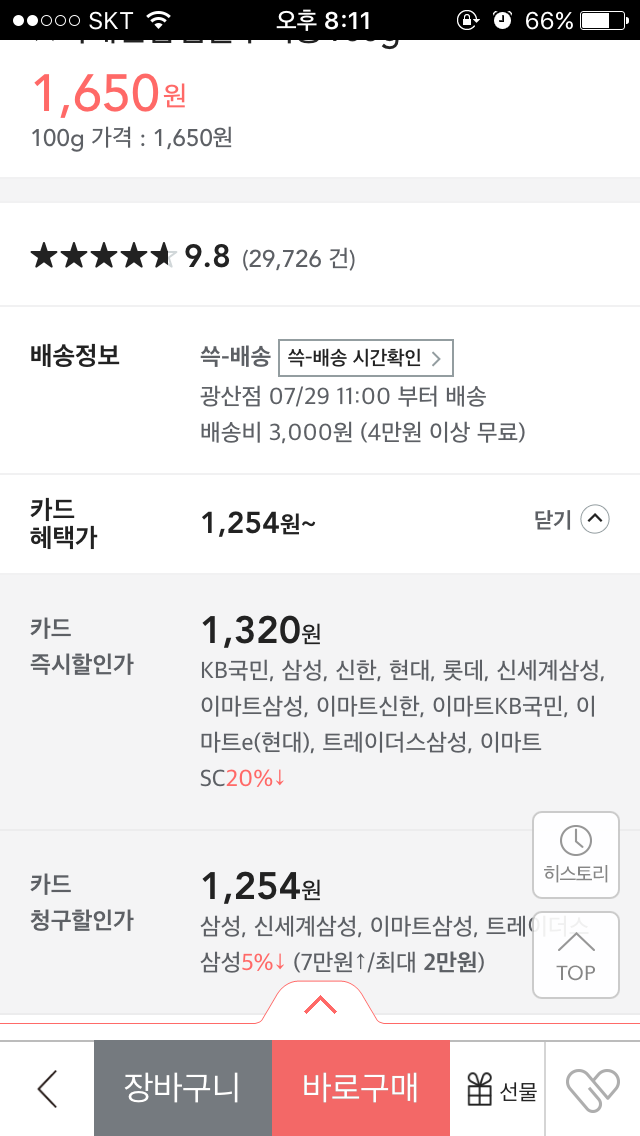Open the 히스토리 clock button
Image resolution: width=640 pixels, height=1136 pixels.
point(576,853)
